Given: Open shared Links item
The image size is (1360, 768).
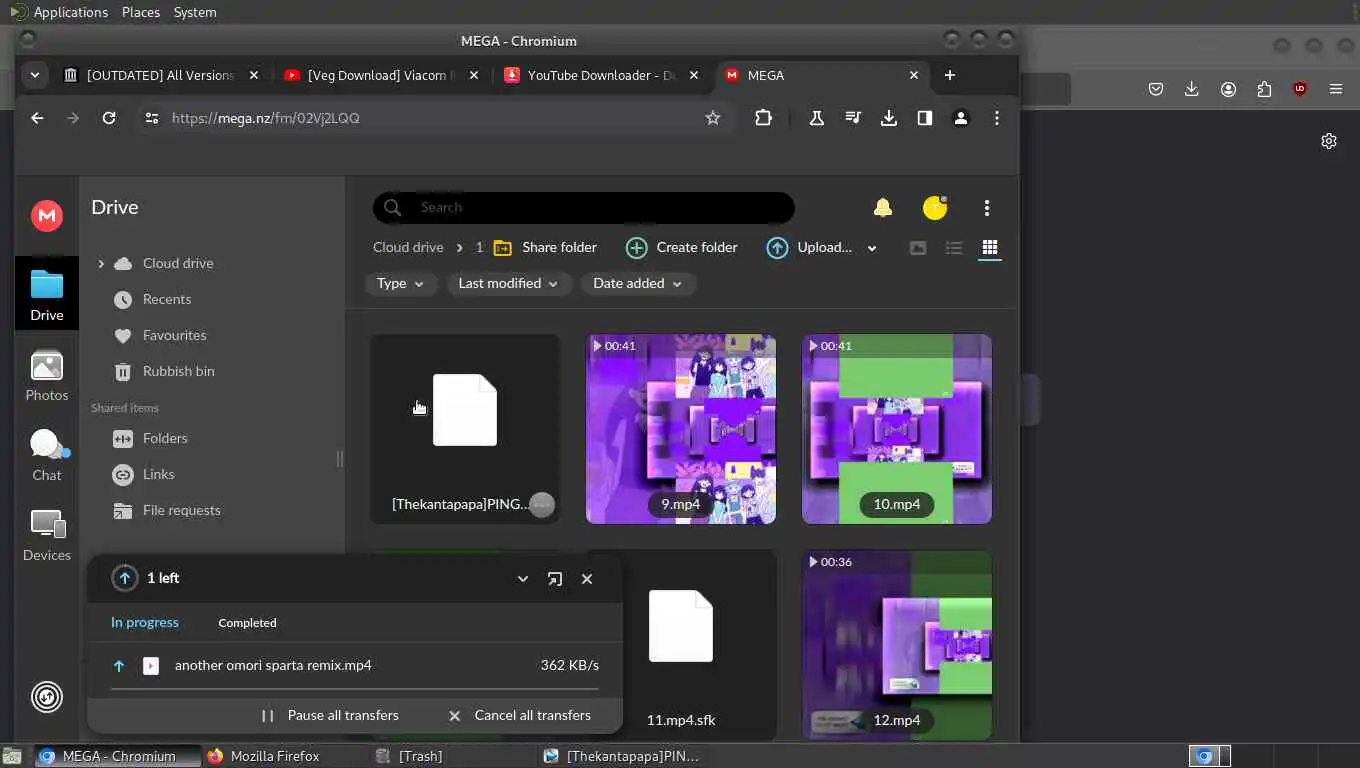Looking at the screenshot, I should [158, 475].
